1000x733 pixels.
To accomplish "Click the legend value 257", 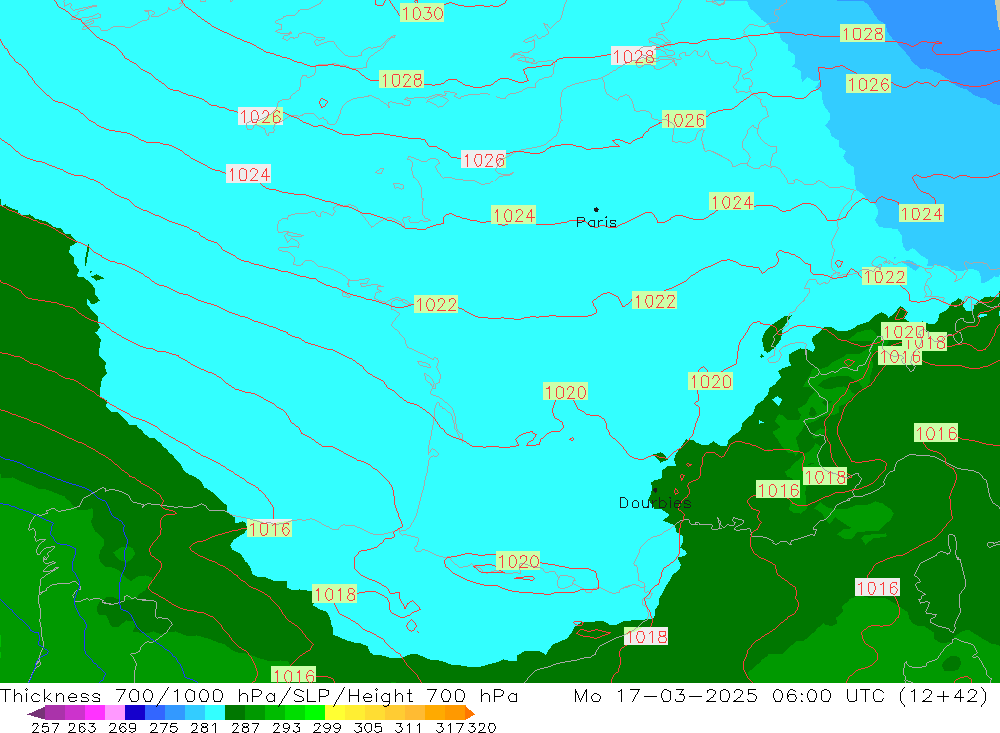I will 45,727.
